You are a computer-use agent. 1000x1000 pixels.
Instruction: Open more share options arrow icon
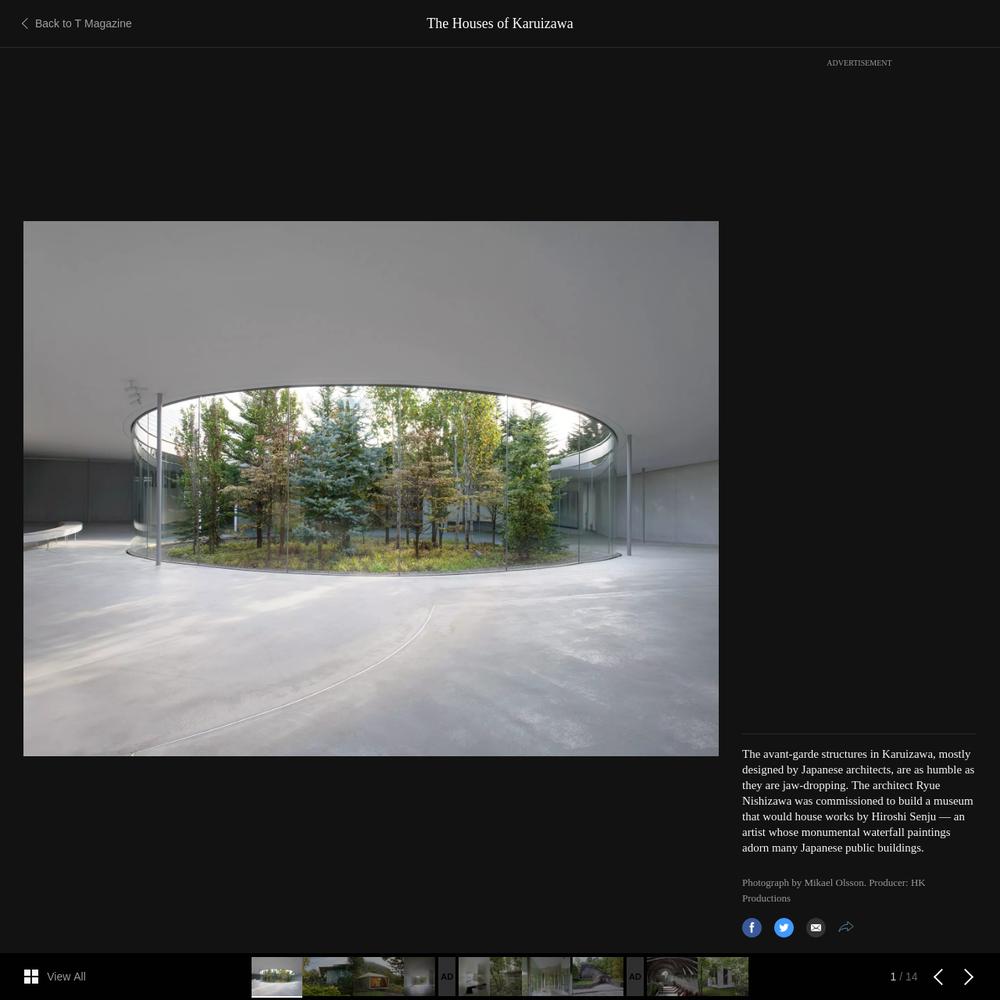[846, 927]
